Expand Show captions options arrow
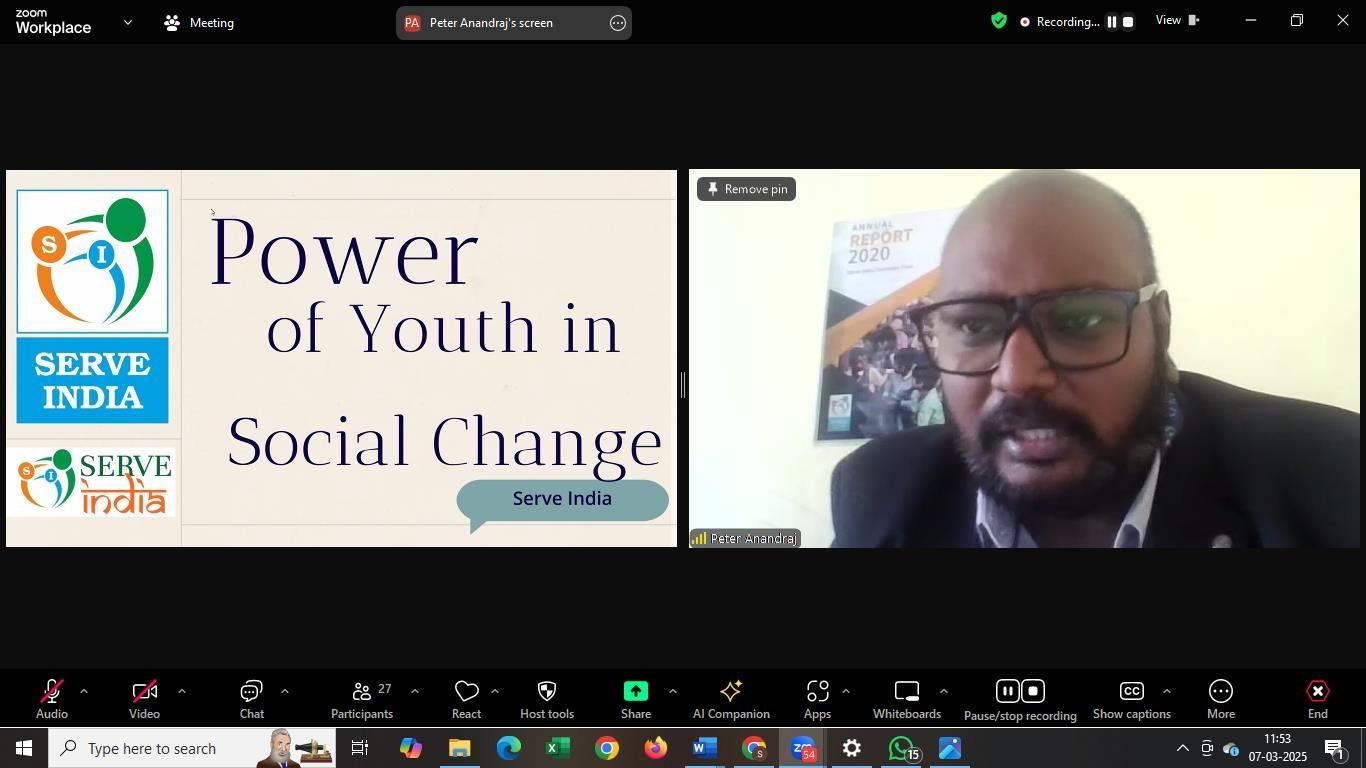The width and height of the screenshot is (1366, 768). tap(1166, 691)
